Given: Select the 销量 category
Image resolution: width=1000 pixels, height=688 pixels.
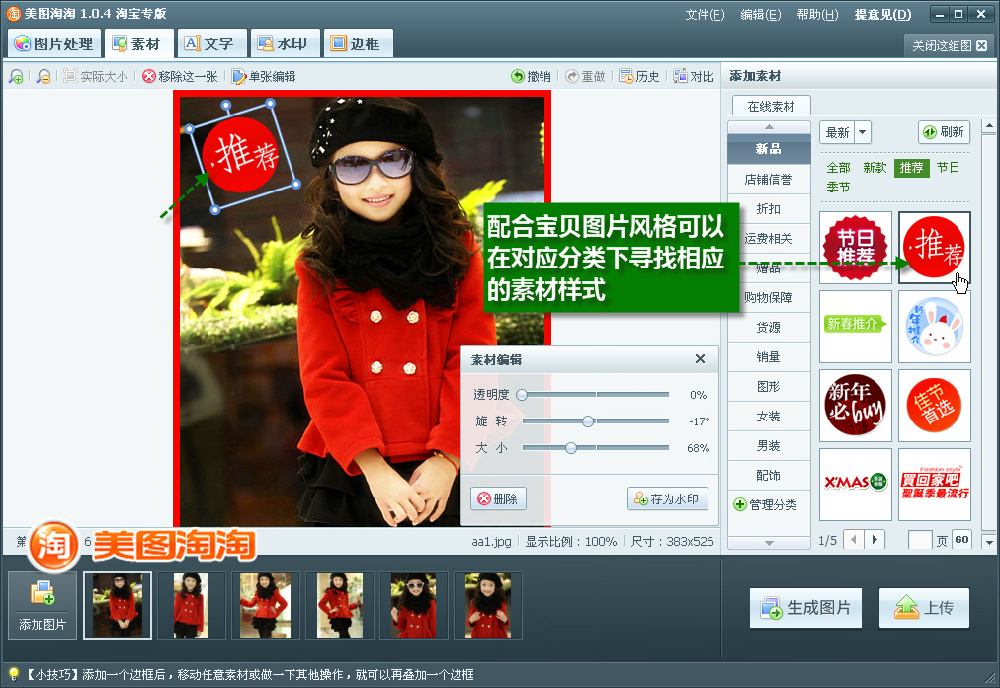Looking at the screenshot, I should click(x=768, y=357).
